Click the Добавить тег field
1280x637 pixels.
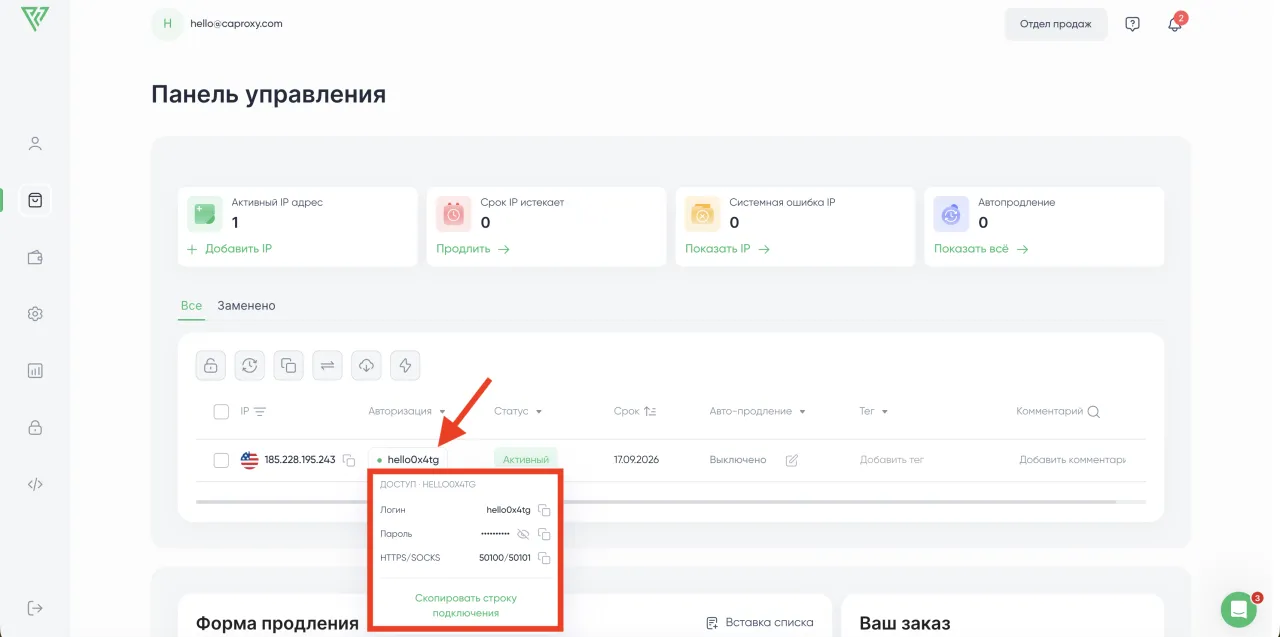point(892,460)
